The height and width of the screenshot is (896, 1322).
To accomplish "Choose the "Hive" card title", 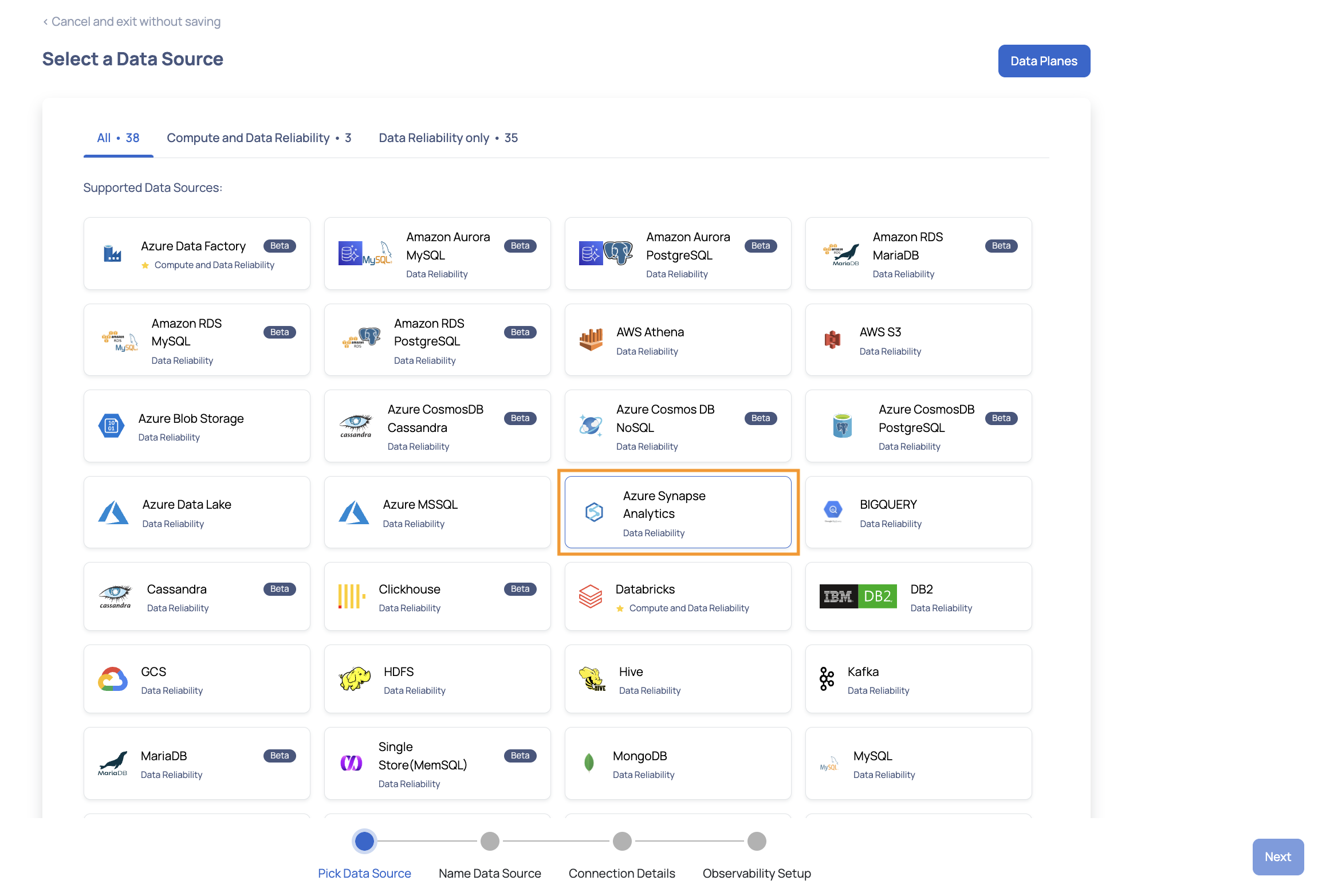I will (x=631, y=672).
